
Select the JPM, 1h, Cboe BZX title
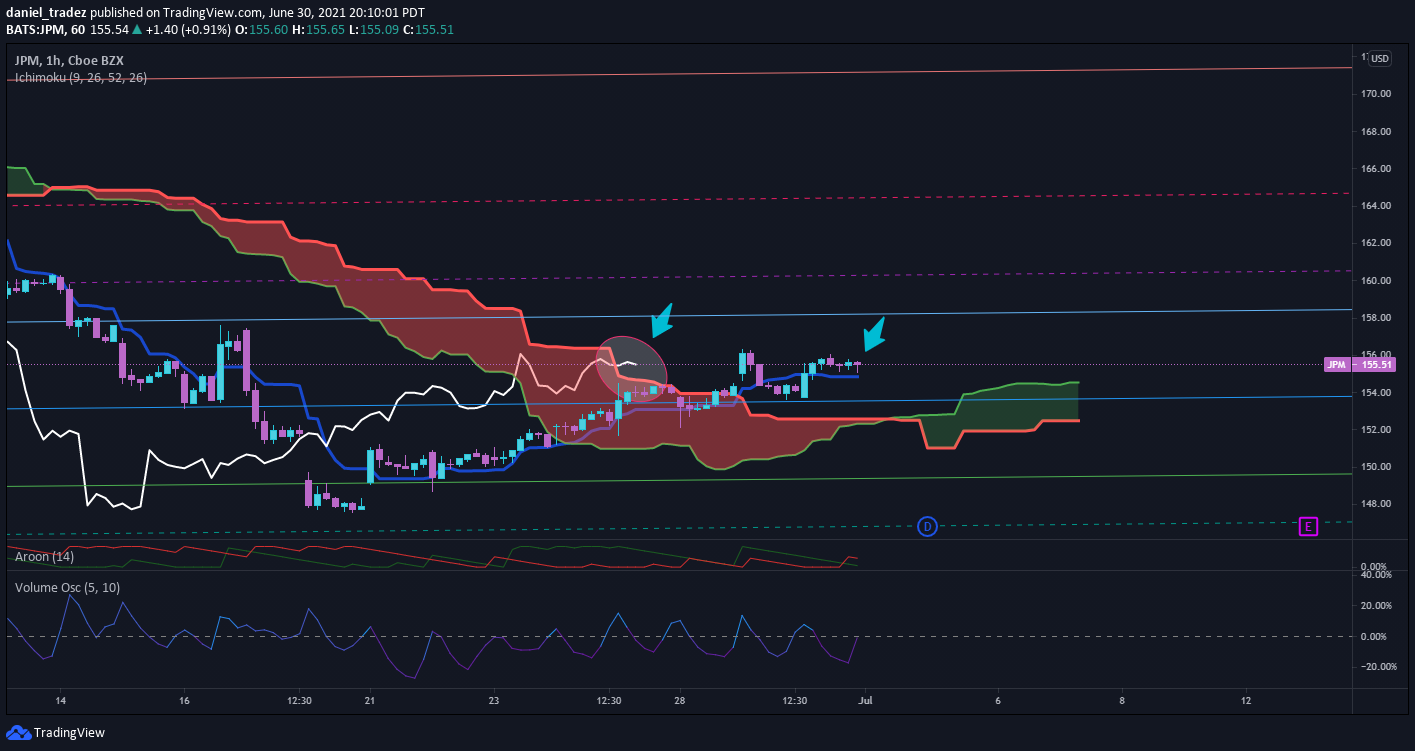[69, 61]
